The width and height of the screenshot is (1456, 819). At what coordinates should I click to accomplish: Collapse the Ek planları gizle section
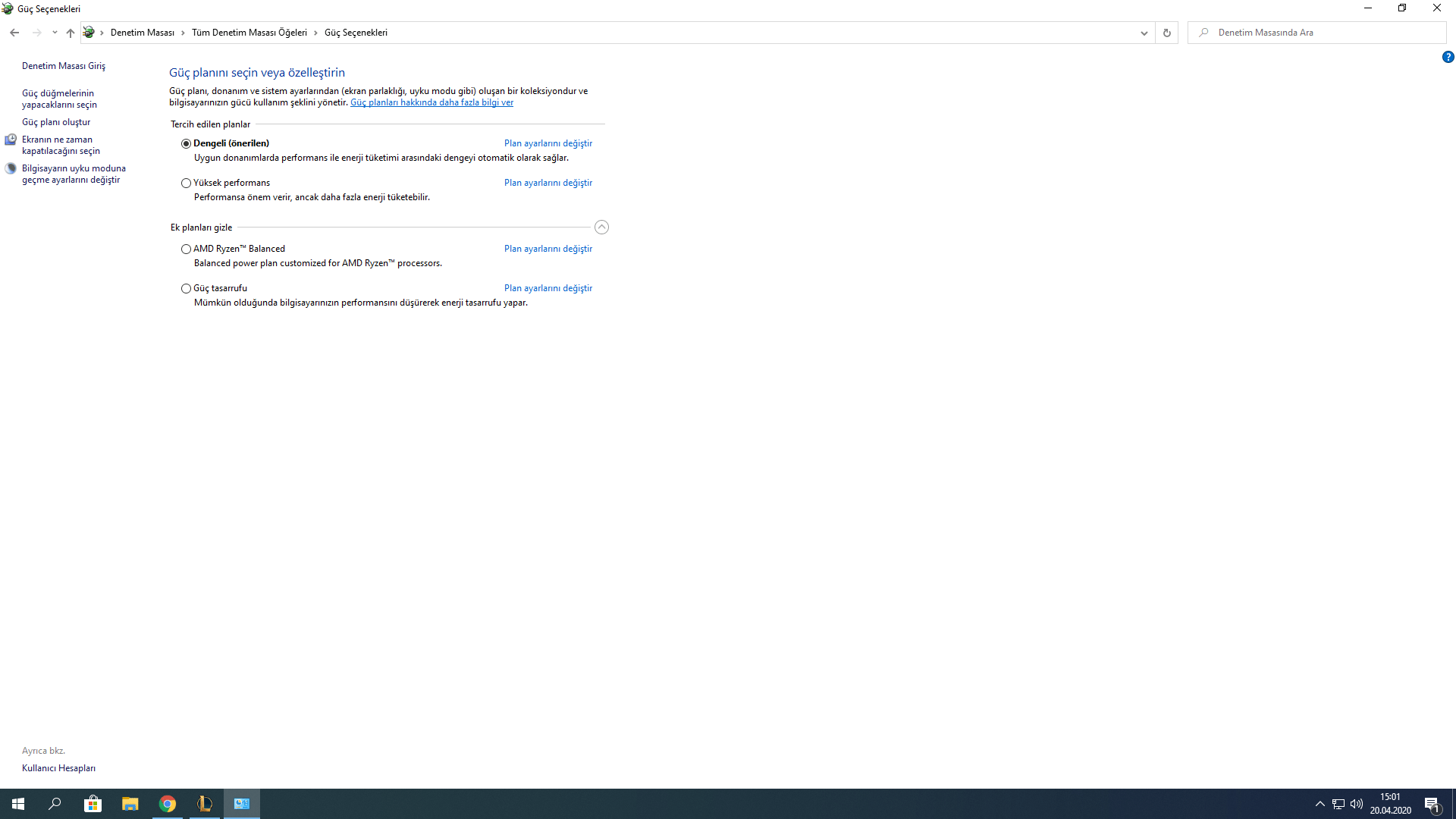601,227
